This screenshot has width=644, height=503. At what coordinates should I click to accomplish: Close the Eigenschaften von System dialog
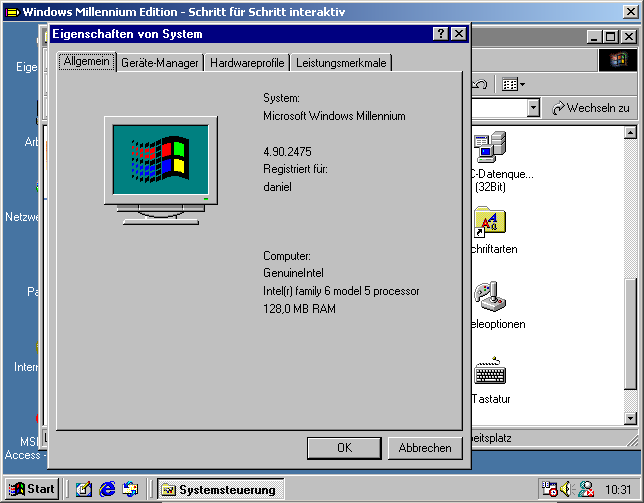458,34
